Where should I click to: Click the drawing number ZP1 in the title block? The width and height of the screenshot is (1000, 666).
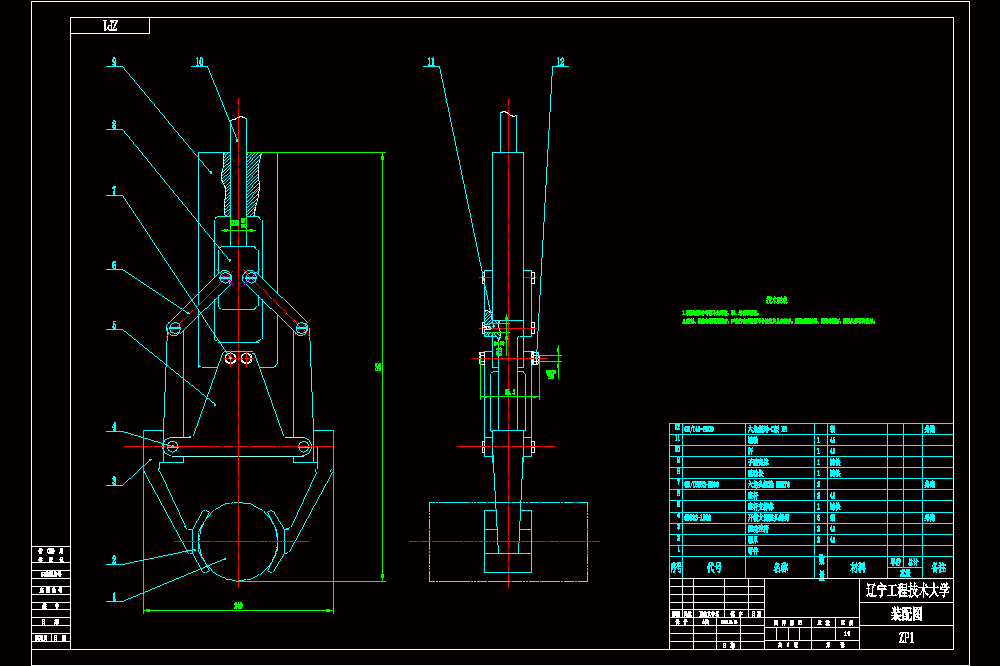907,637
